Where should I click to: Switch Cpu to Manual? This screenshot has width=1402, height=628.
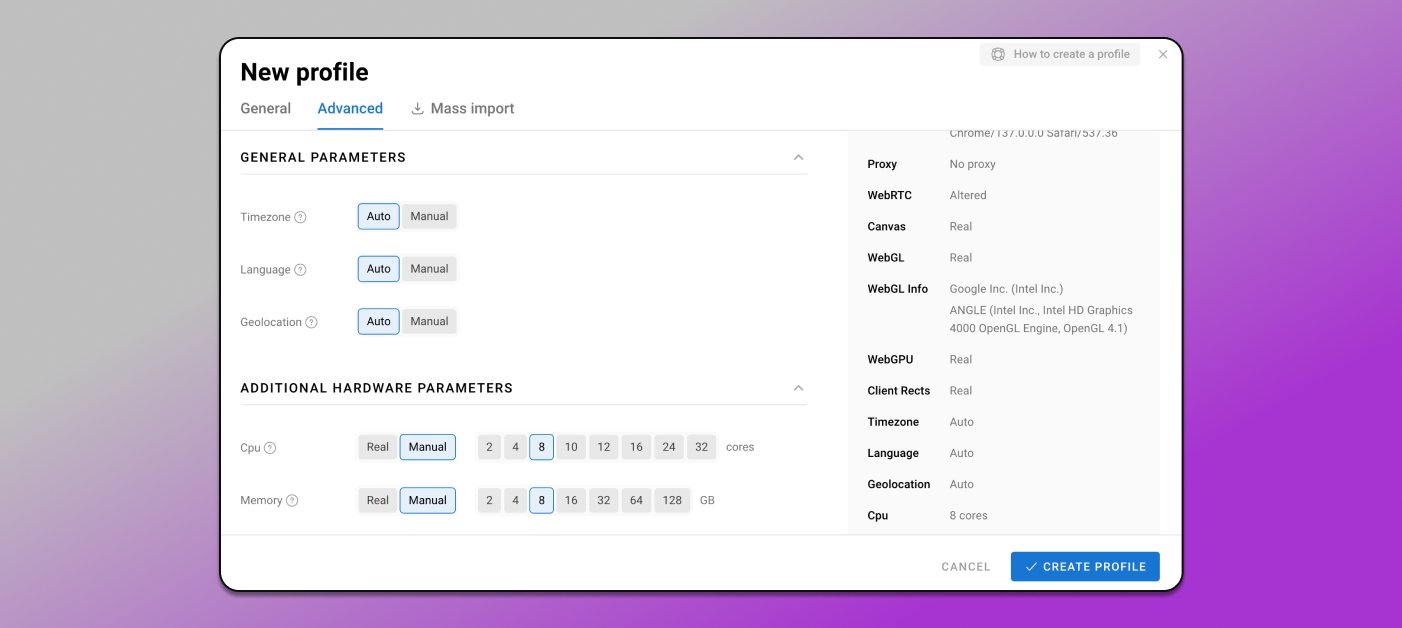428,447
